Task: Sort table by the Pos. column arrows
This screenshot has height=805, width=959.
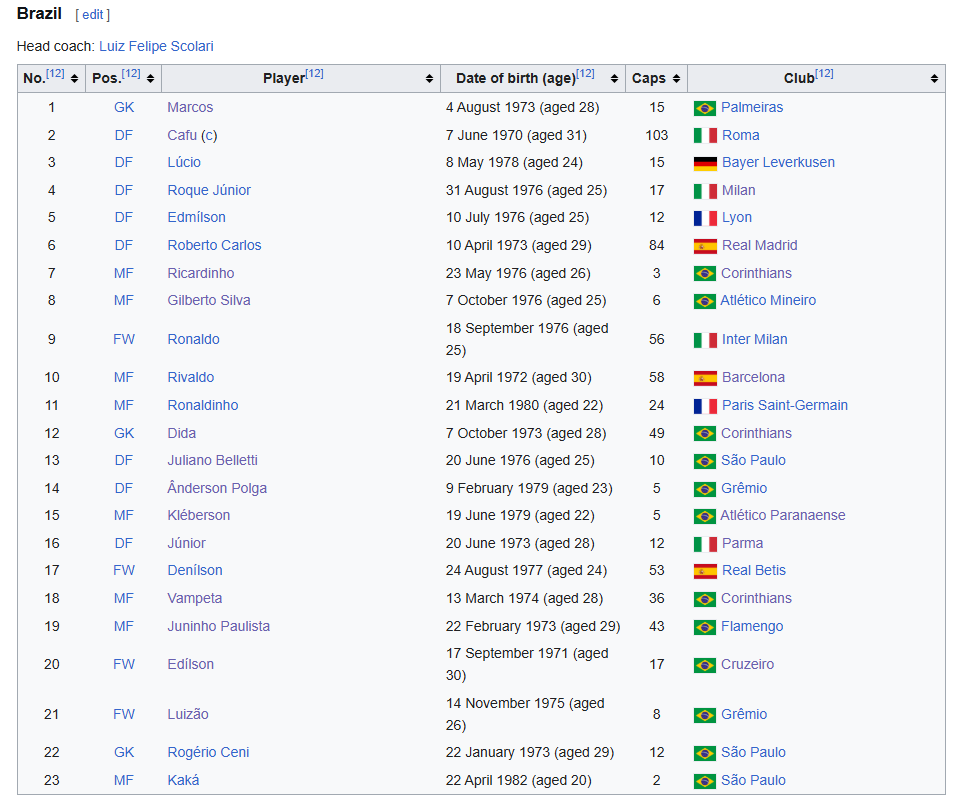Action: pos(150,78)
